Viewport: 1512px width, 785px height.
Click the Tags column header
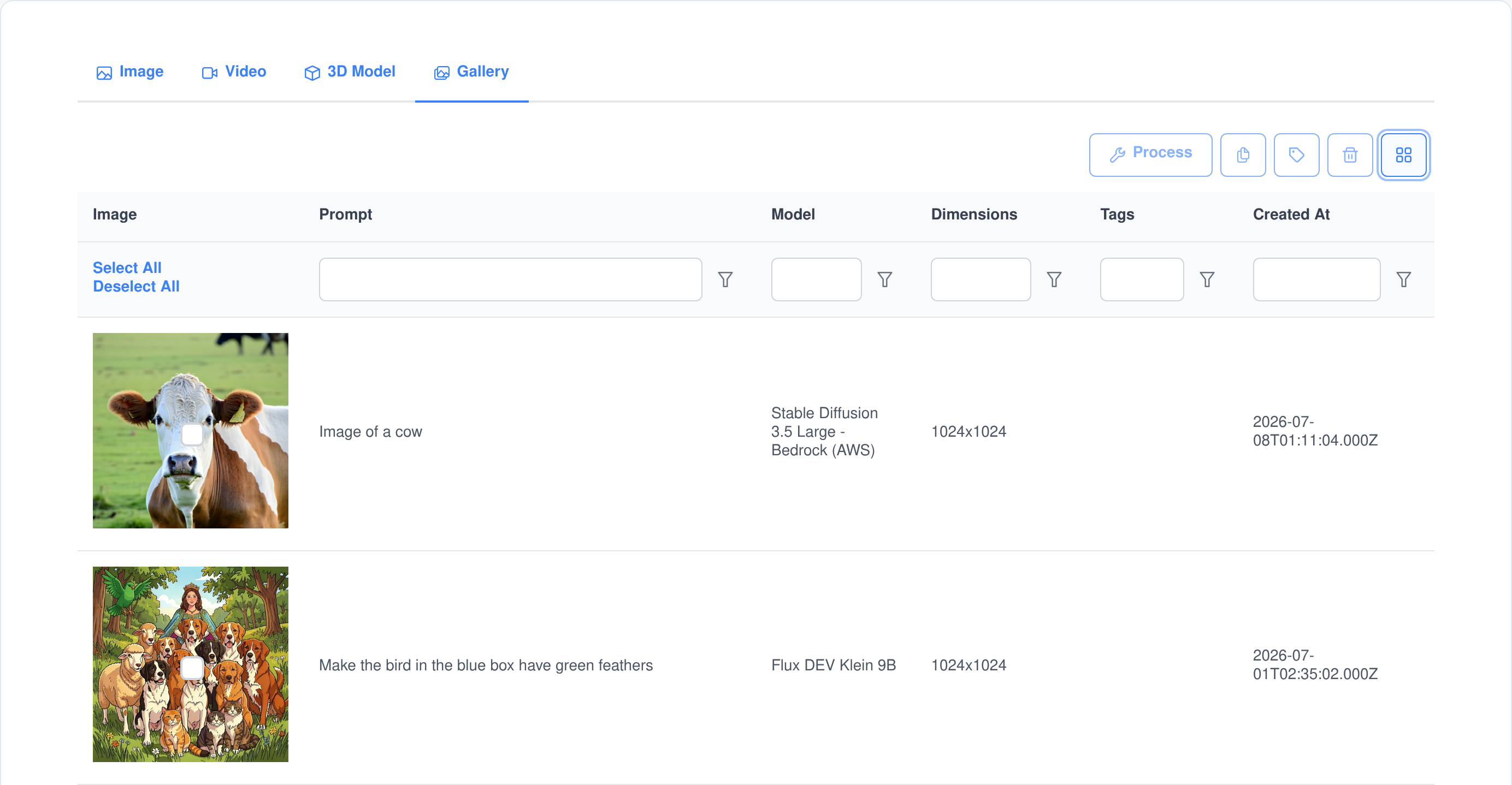[x=1117, y=215]
